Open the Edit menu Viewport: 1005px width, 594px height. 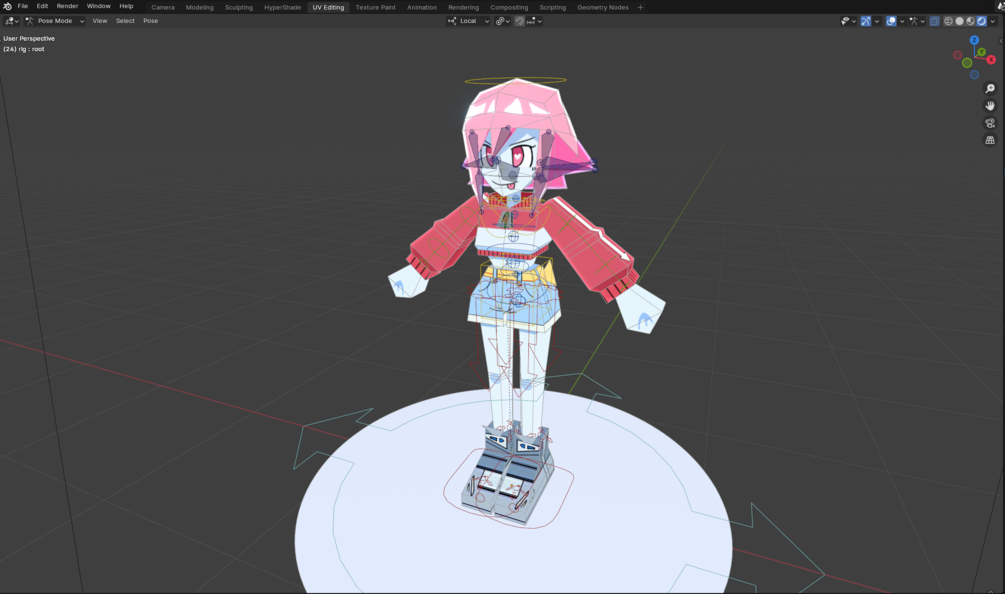pyautogui.click(x=42, y=6)
